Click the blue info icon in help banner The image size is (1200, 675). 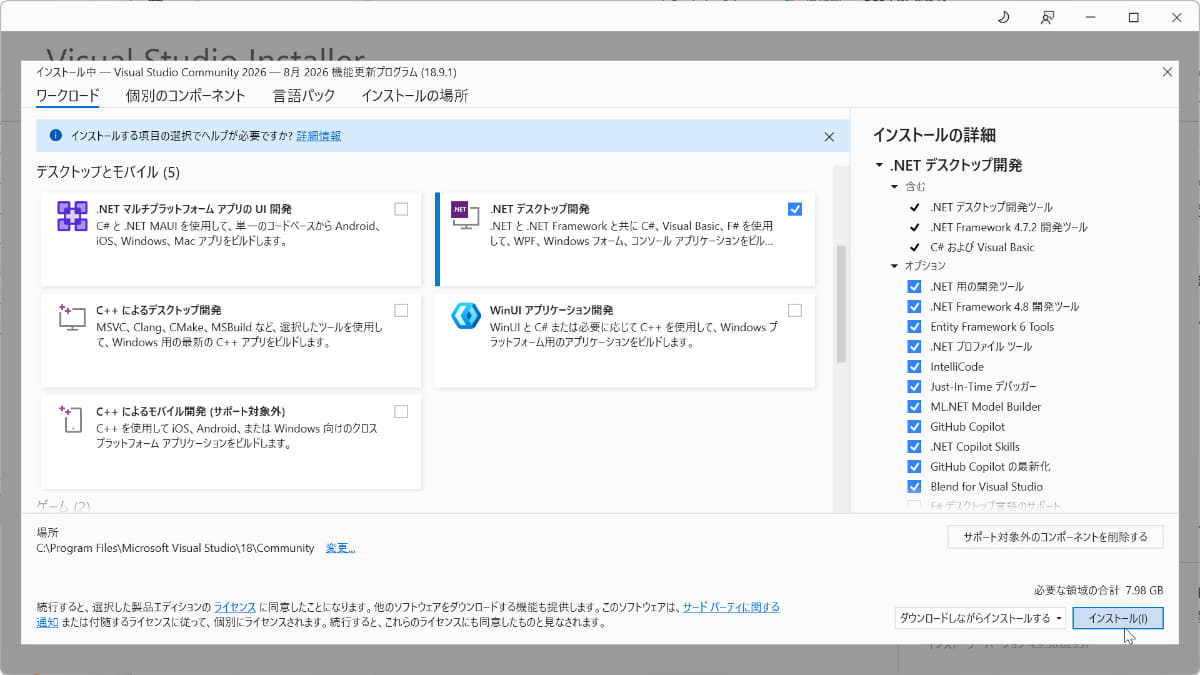coord(55,135)
